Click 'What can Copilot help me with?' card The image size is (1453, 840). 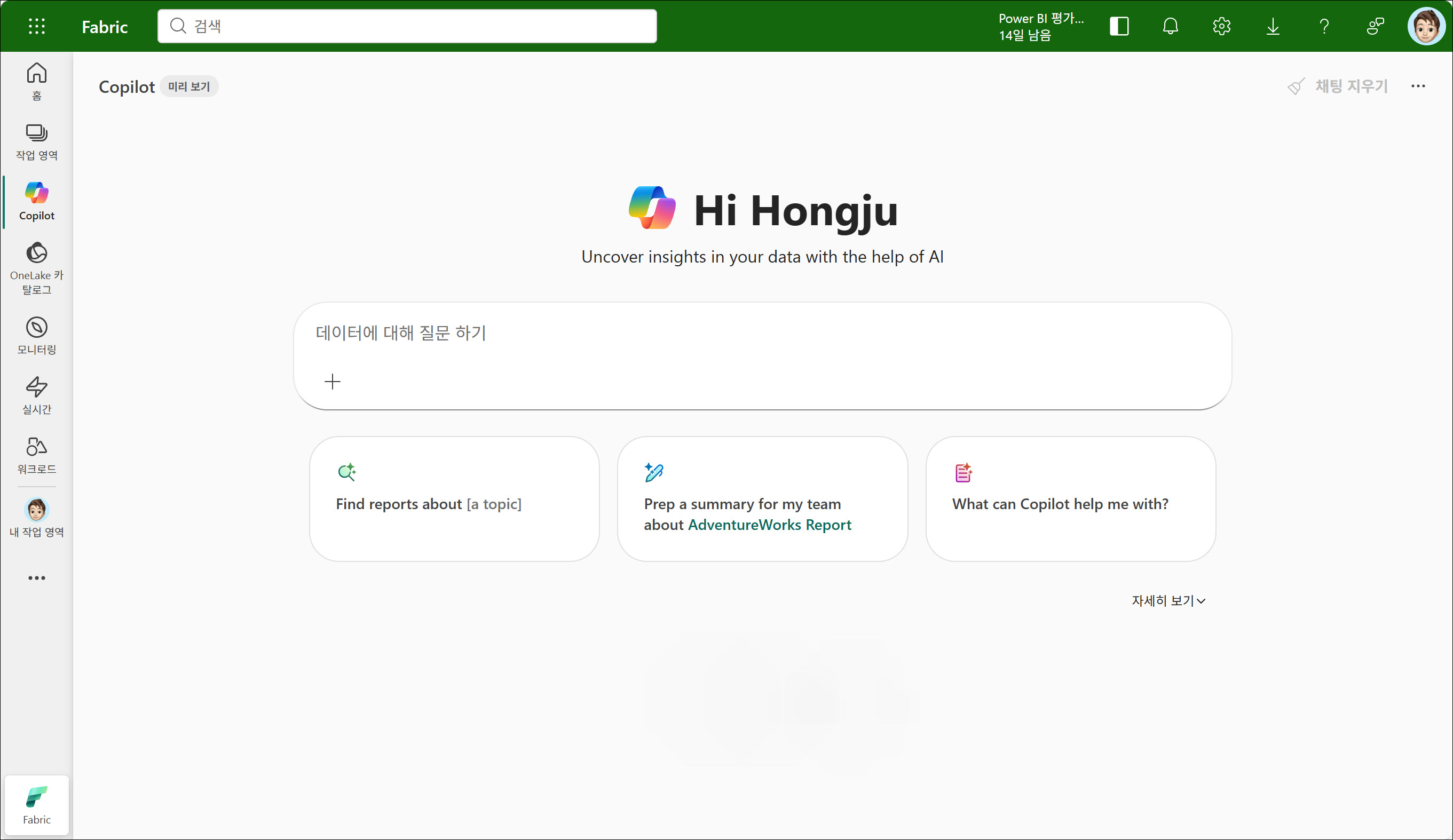[1070, 498]
